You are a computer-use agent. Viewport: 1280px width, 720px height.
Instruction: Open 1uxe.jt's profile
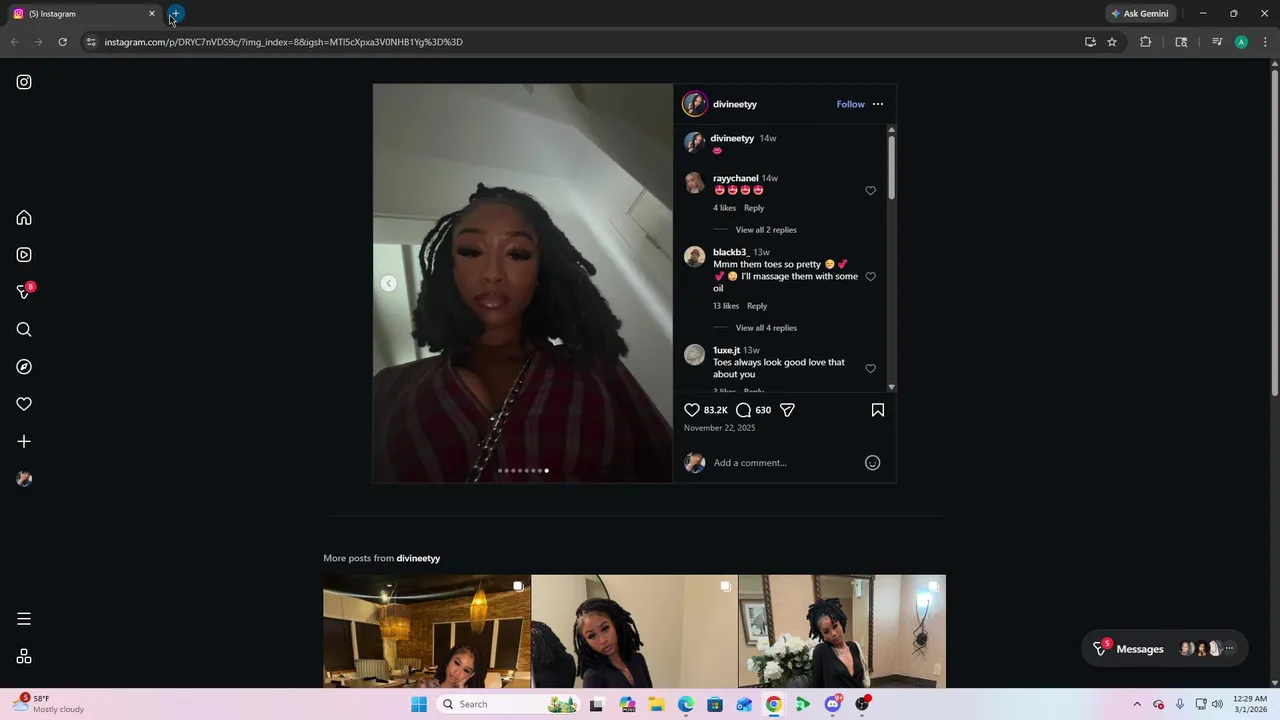(x=726, y=350)
